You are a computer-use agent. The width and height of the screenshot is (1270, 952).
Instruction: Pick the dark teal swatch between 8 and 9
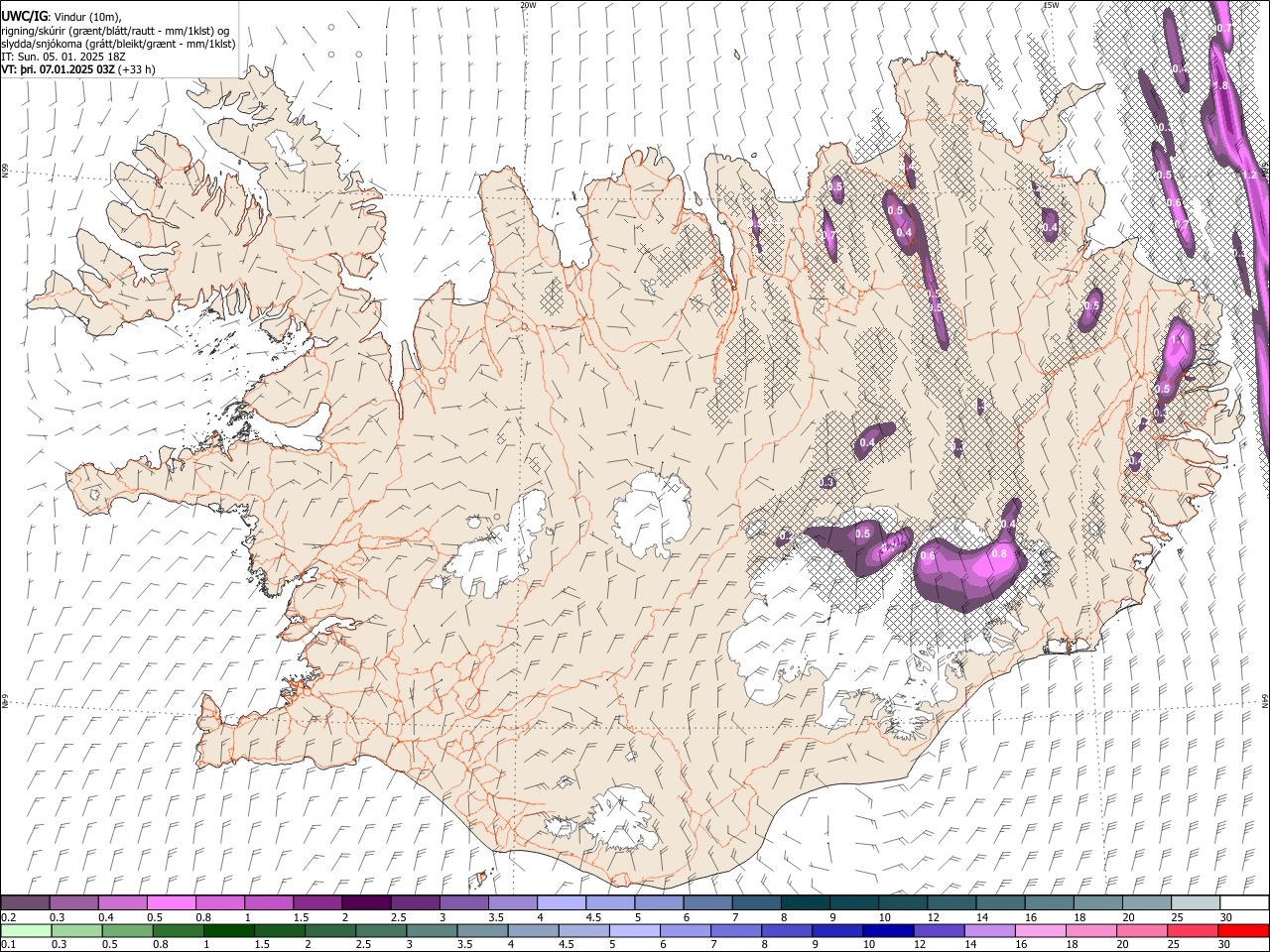click(x=806, y=903)
